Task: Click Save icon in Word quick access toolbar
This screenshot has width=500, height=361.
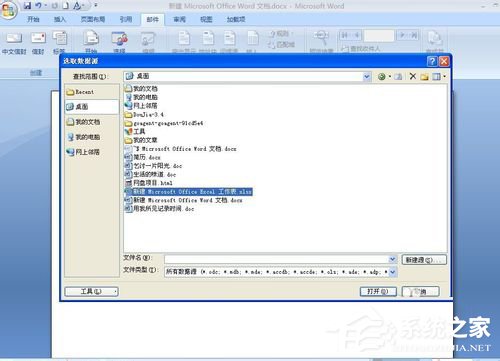Action: 27,5
